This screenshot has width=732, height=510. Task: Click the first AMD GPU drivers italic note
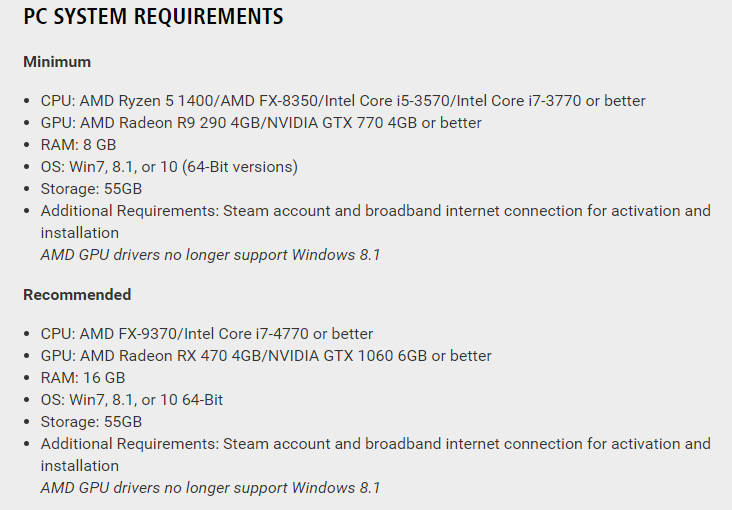point(211,255)
